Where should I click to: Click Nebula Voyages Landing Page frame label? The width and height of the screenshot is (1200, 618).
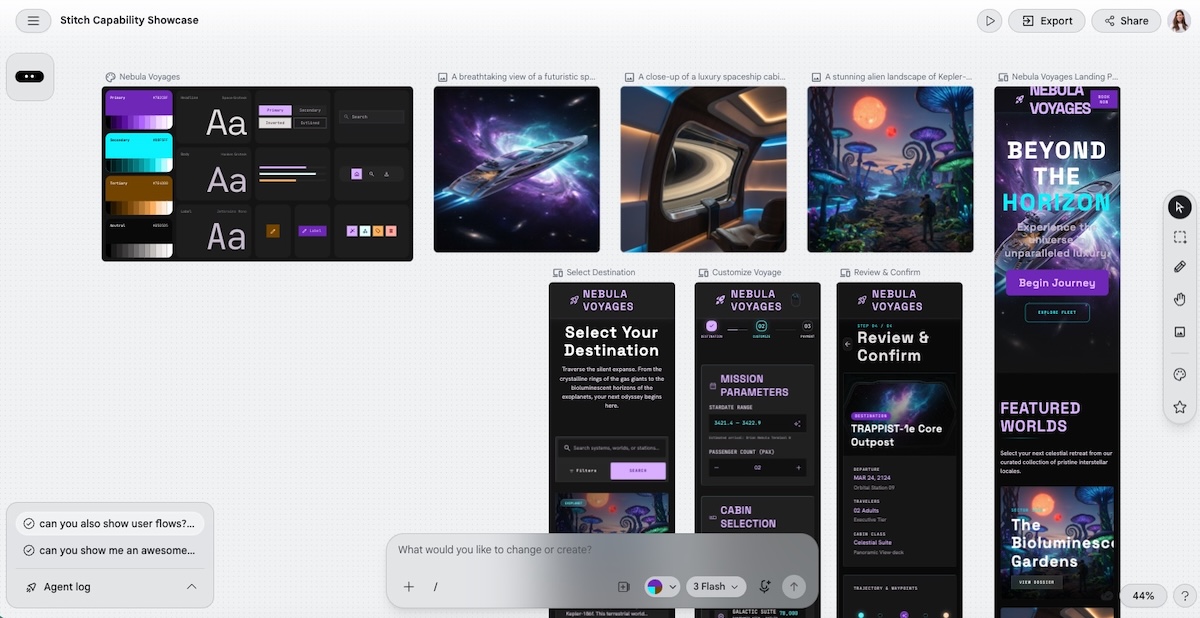pyautogui.click(x=1064, y=77)
